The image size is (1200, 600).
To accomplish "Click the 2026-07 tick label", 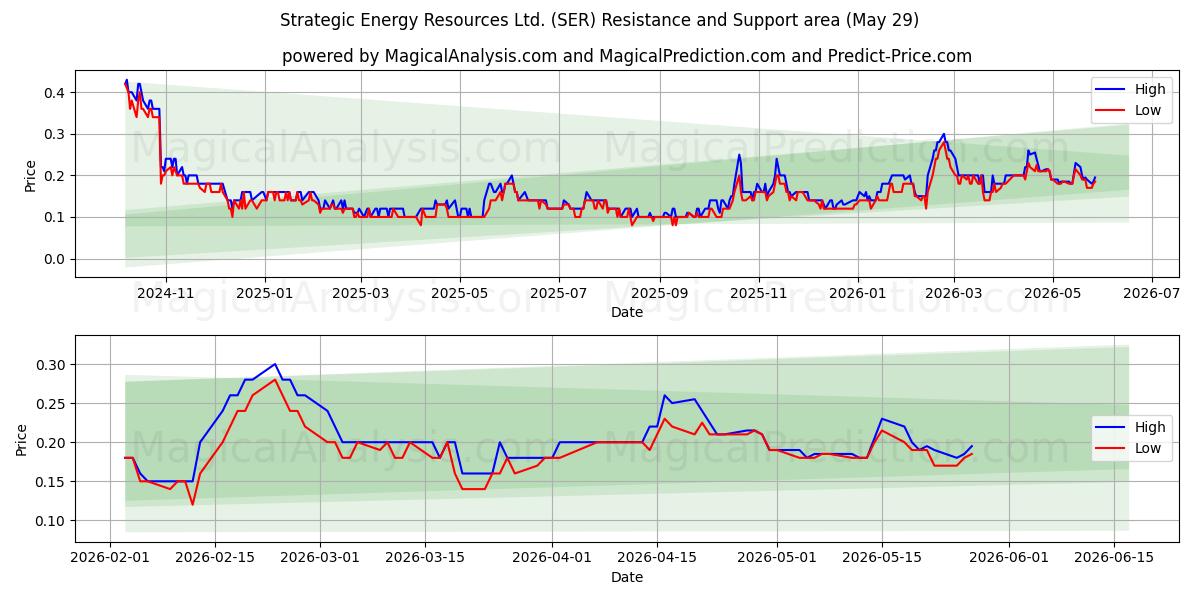I will [1151, 294].
